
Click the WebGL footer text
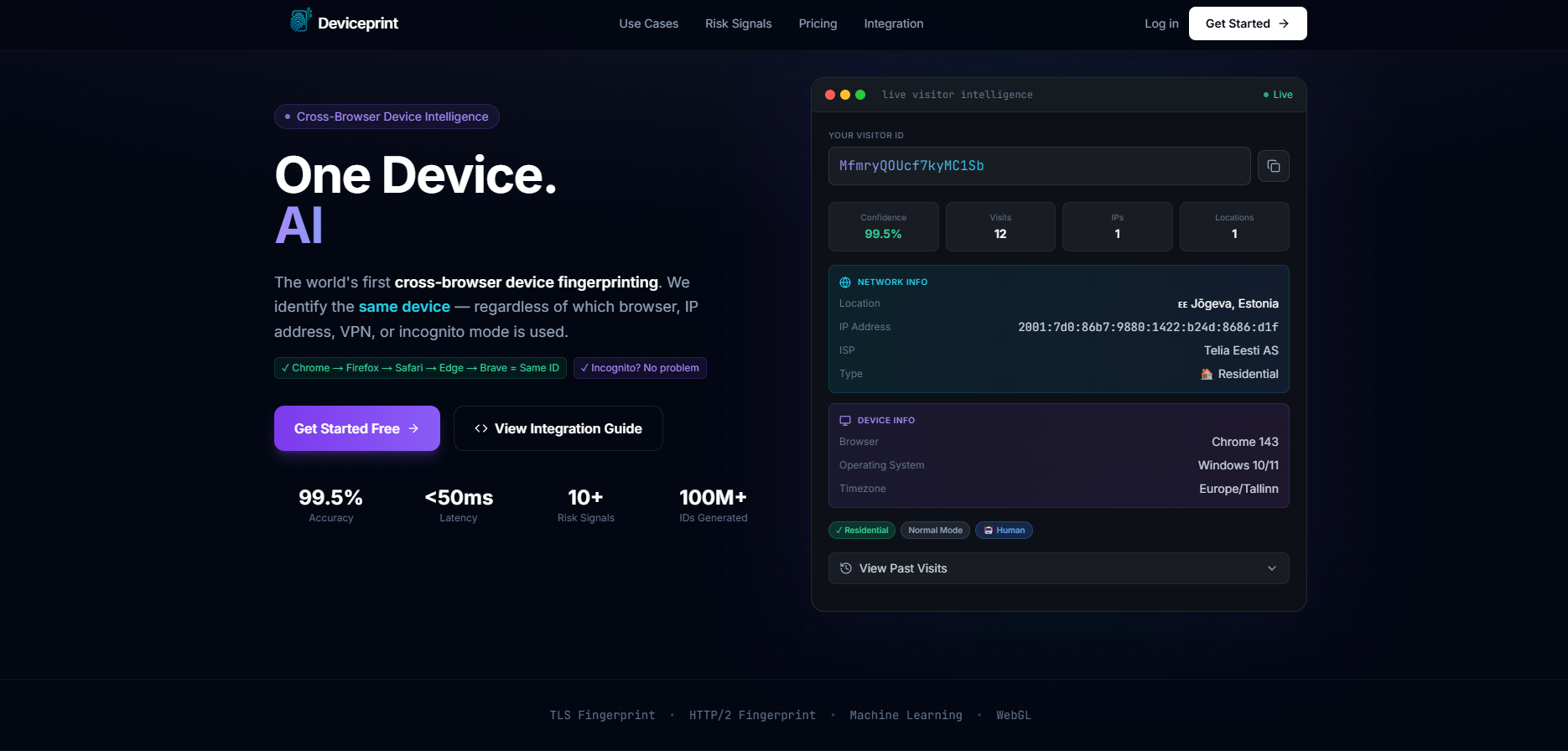point(1014,715)
